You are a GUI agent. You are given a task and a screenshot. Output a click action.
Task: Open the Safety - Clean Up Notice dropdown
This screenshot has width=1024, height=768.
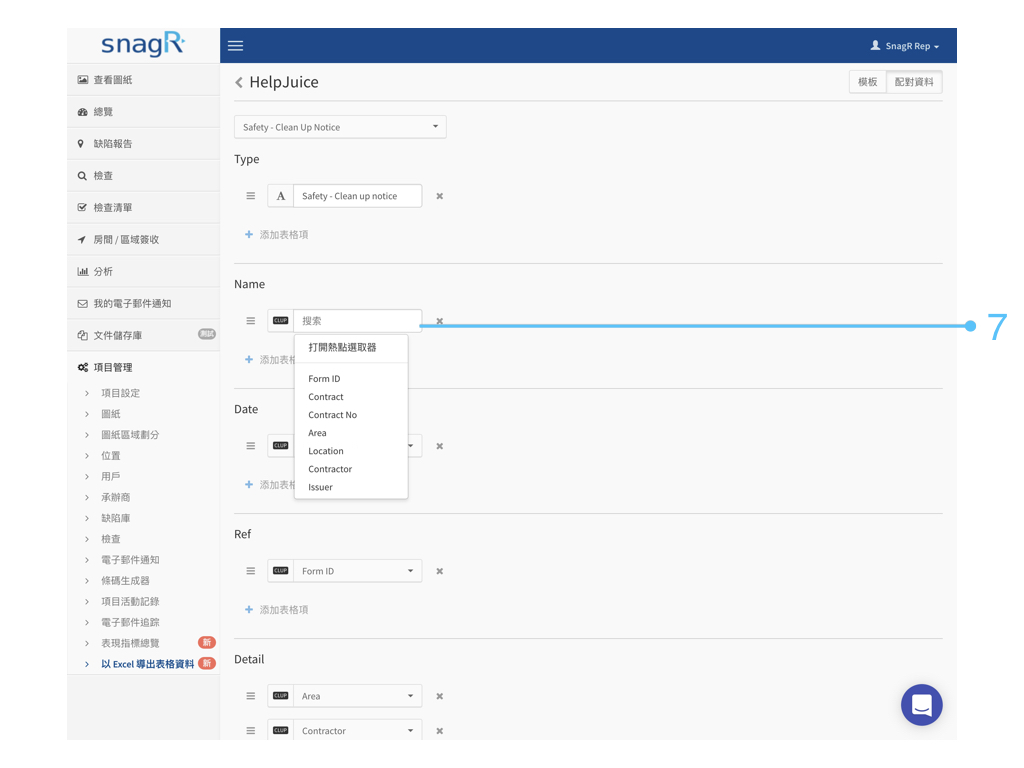[x=340, y=127]
